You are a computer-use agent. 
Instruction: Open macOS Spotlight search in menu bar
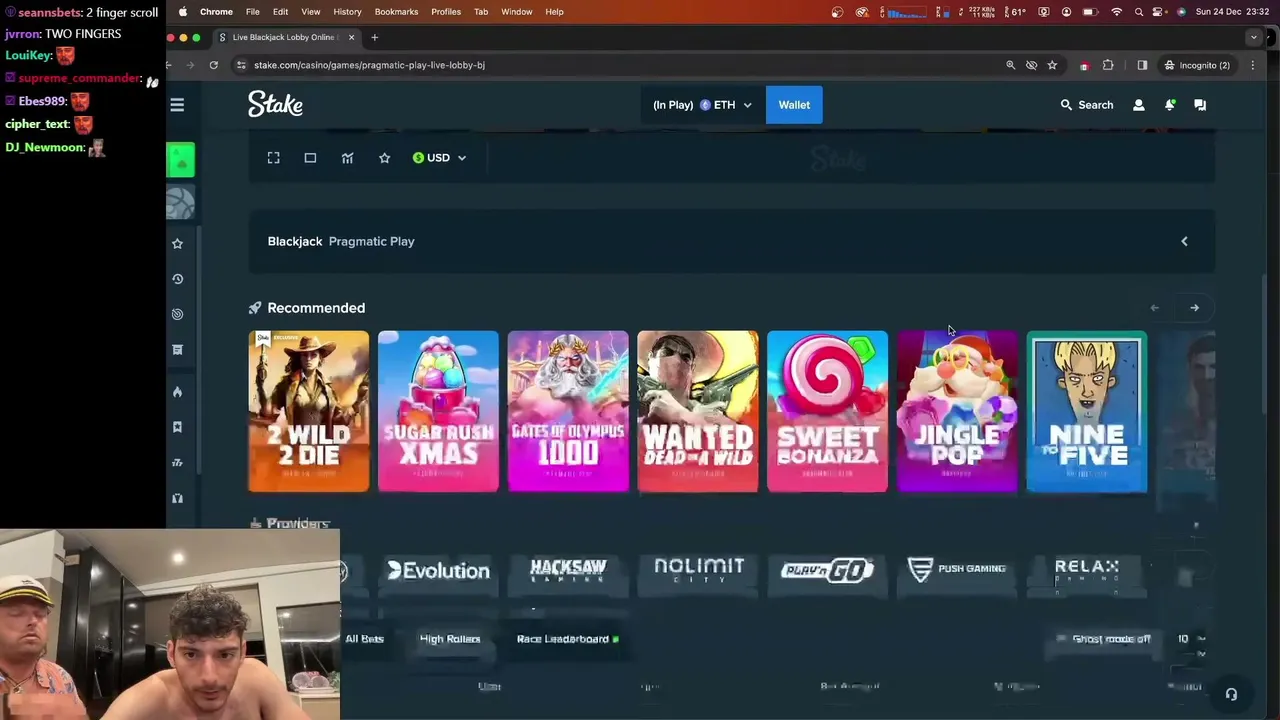1139,12
